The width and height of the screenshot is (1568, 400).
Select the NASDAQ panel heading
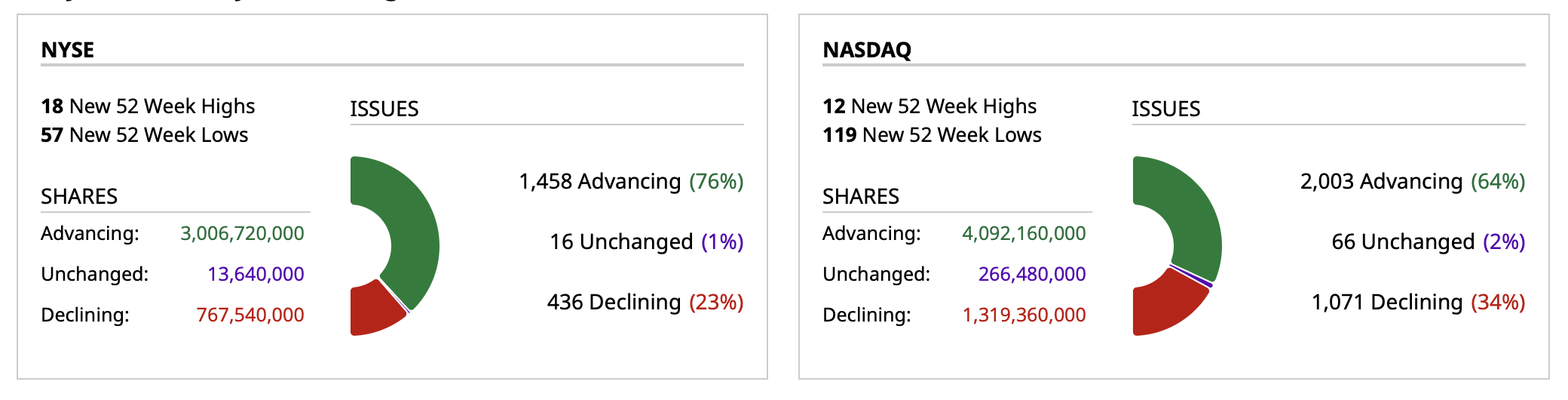click(x=867, y=50)
